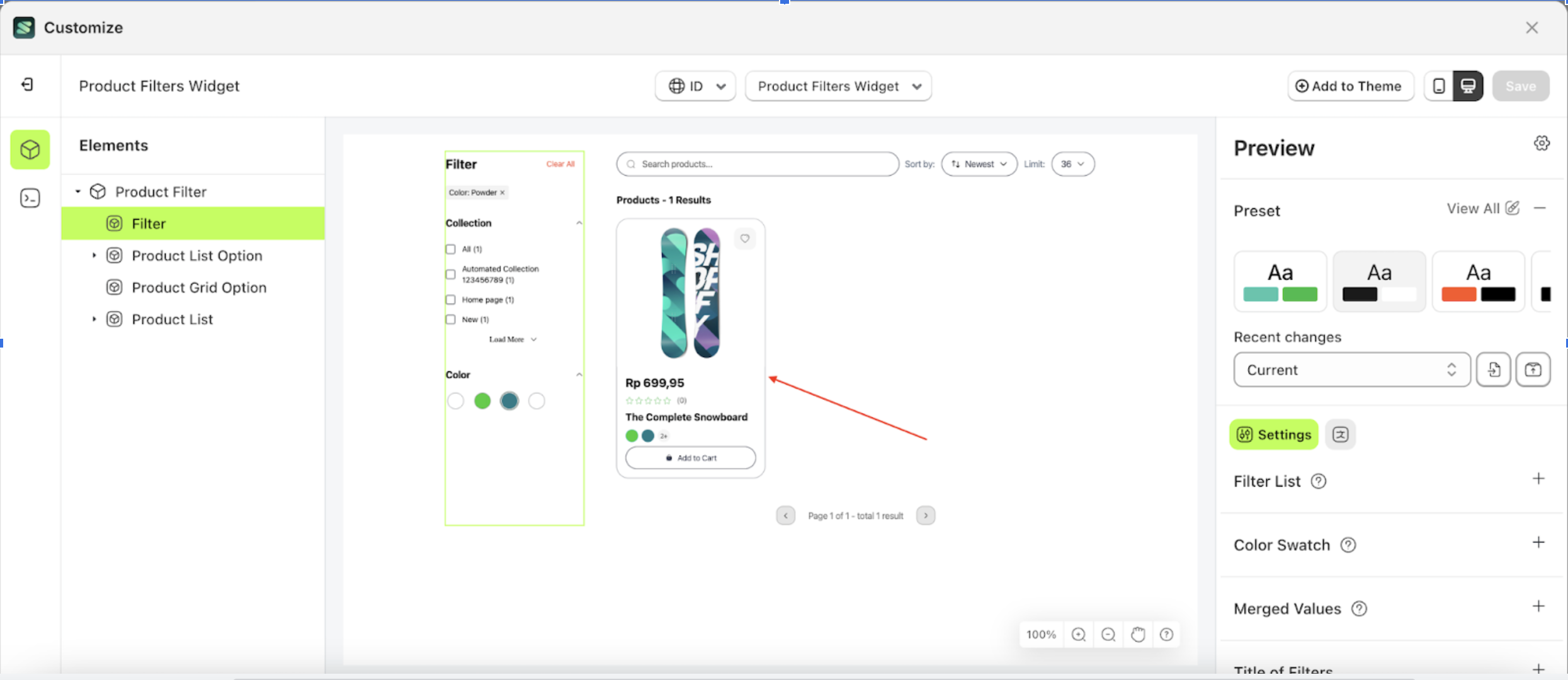The height and width of the screenshot is (680, 1568).
Task: Click the exit editor icon
Action: coord(27,84)
